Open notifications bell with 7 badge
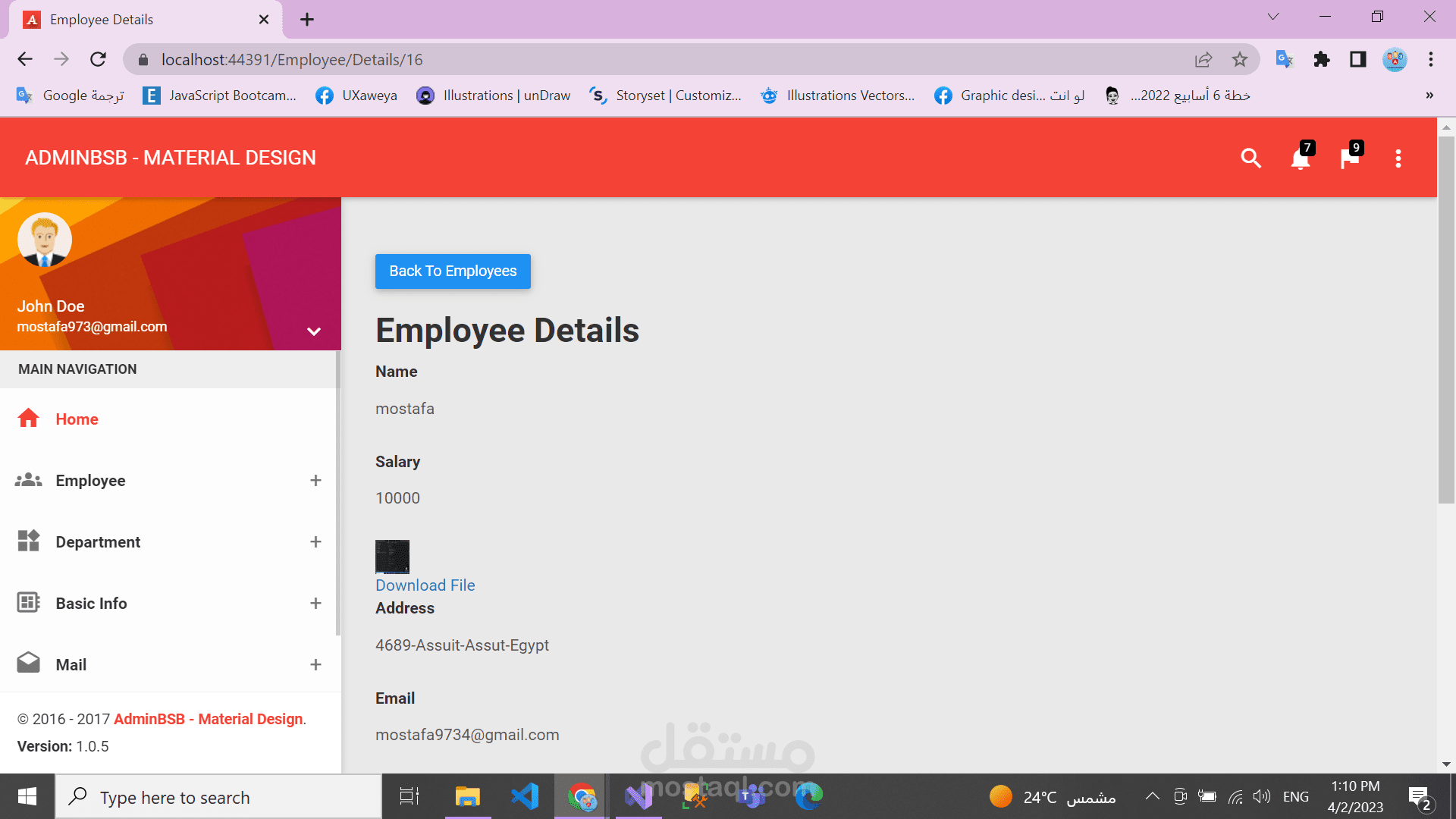The width and height of the screenshot is (1456, 819). coord(1301,158)
